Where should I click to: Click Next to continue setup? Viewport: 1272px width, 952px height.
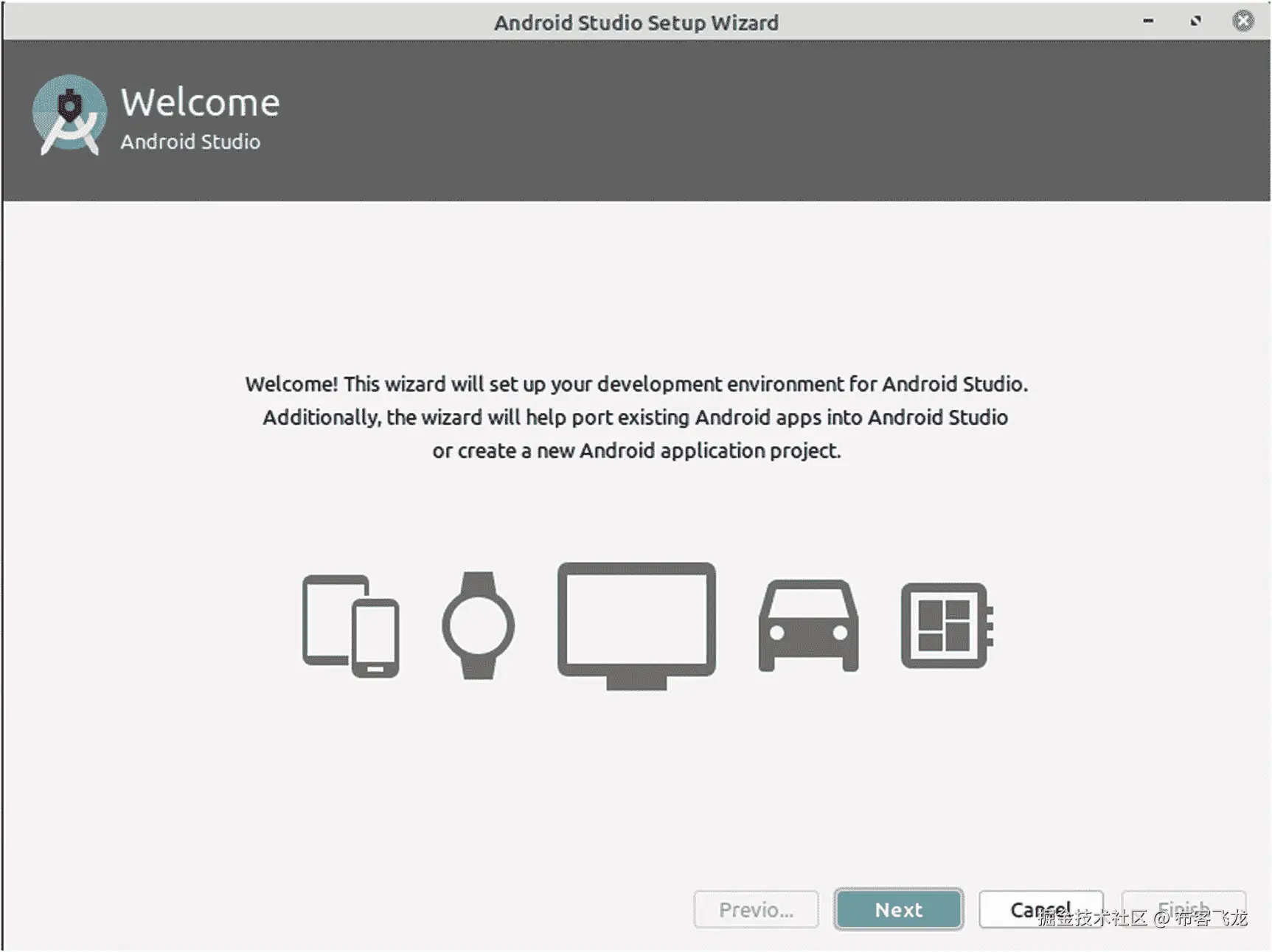[x=898, y=909]
